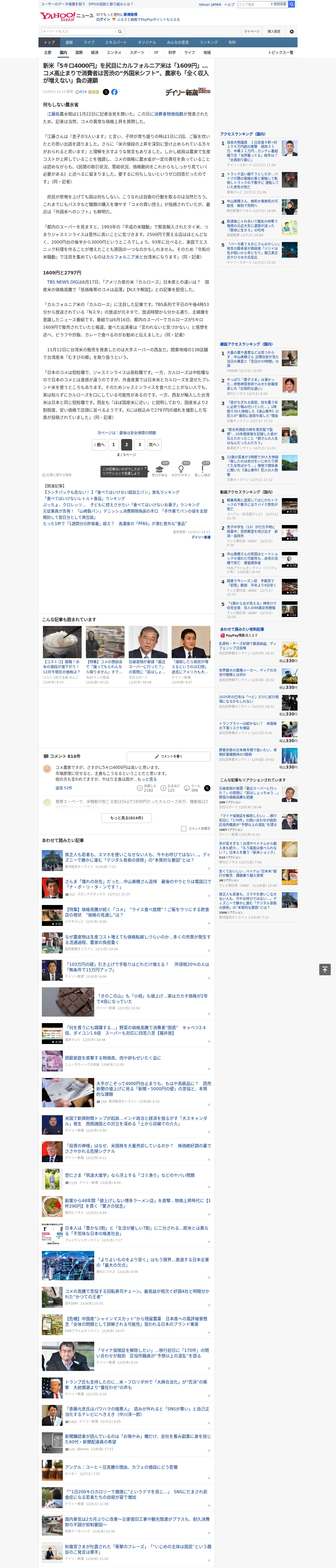336x1568 pixels.
Task: Open the 814 comments count near the headline
Action: [81, 92]
